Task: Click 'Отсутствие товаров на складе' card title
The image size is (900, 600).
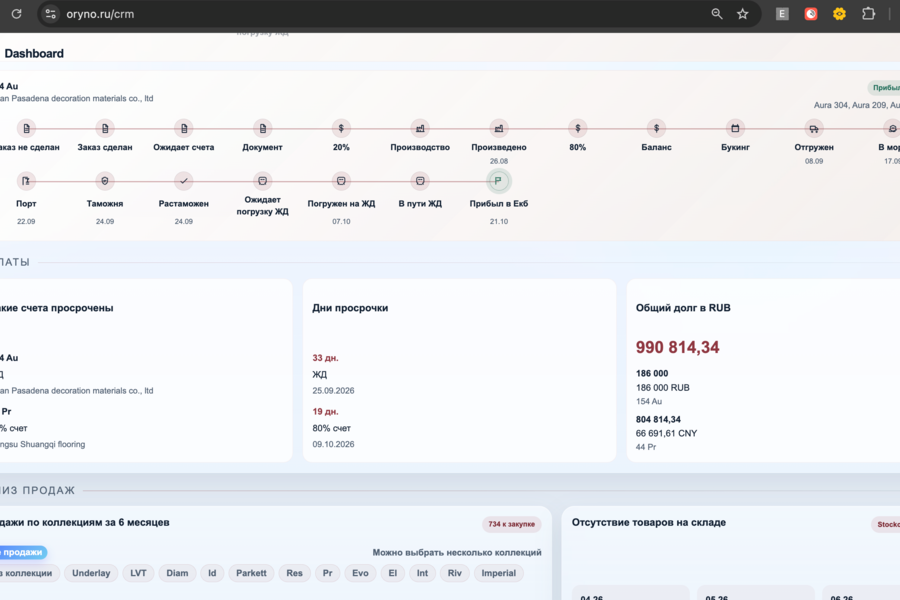Action: (x=649, y=522)
